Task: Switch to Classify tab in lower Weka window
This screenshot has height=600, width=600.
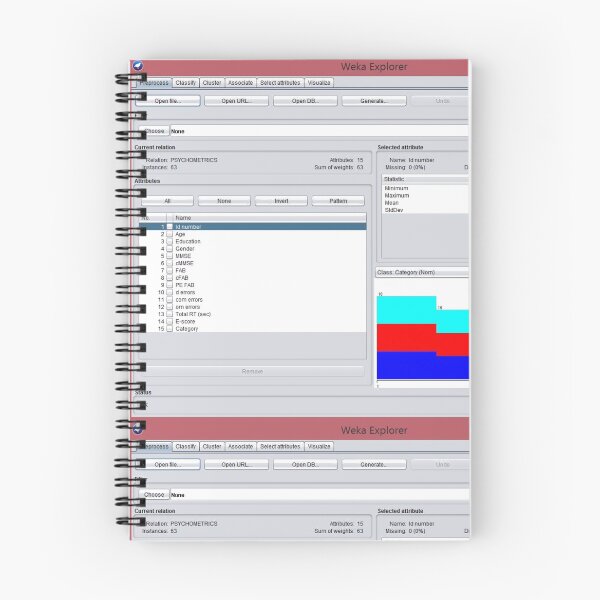Action: [186, 446]
